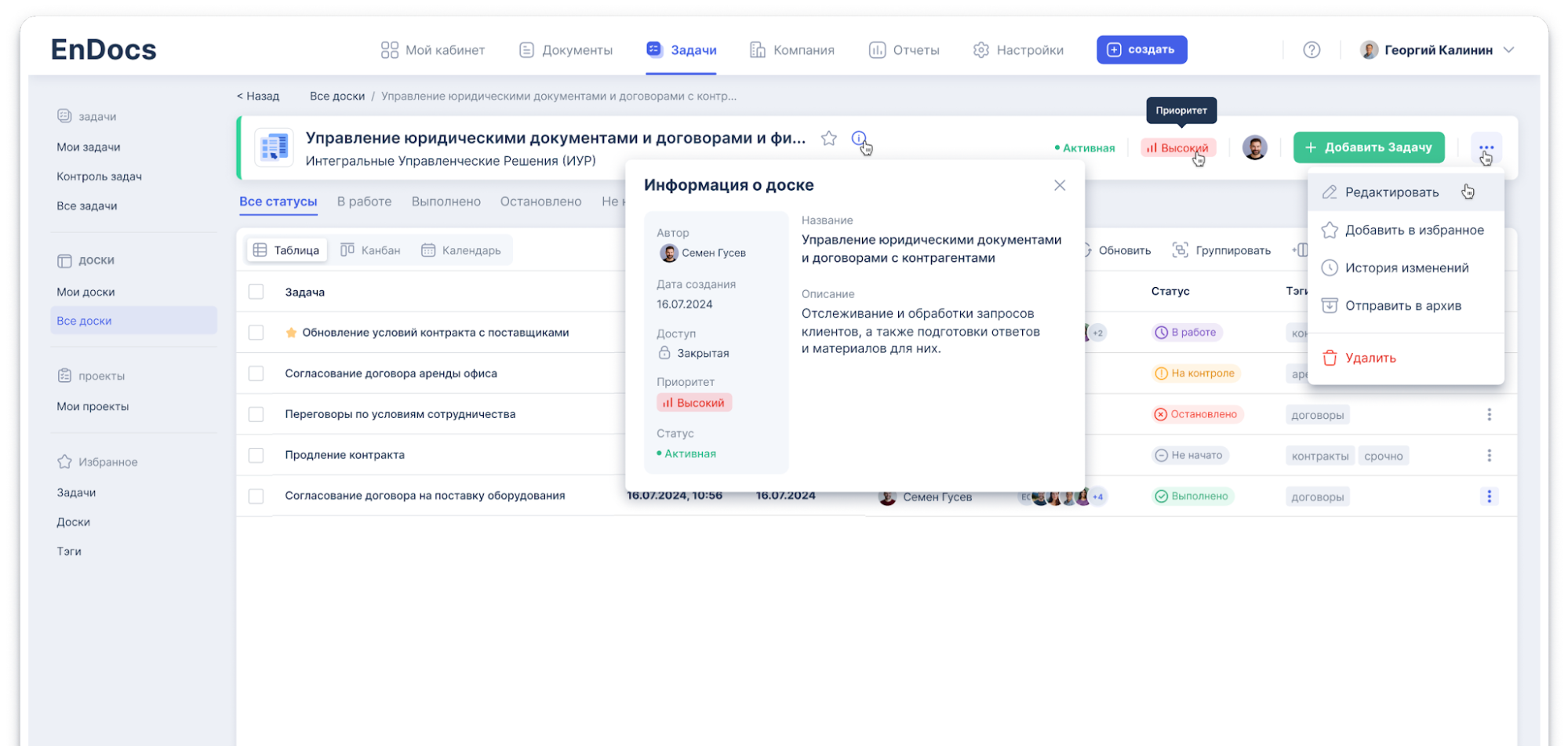Click the star icon beside board title
The image size is (1568, 746).
point(828,139)
